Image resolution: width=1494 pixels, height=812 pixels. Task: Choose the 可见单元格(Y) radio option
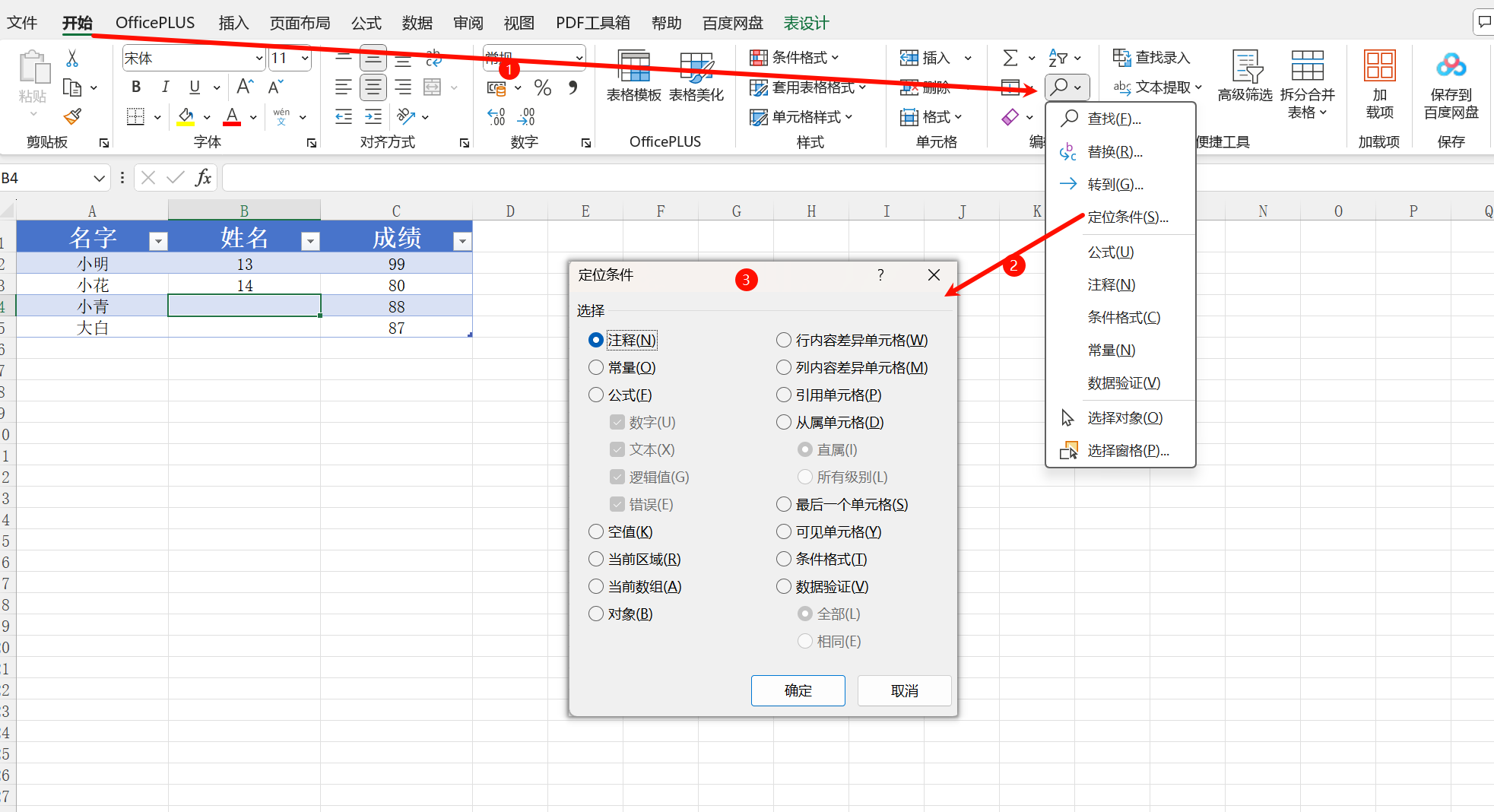click(x=784, y=532)
